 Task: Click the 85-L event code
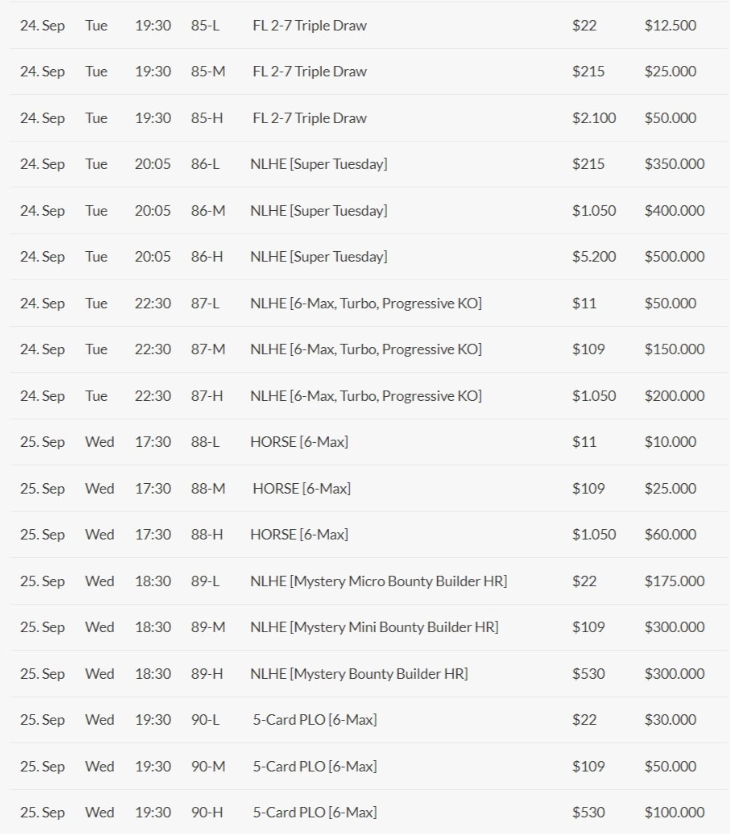(x=205, y=25)
